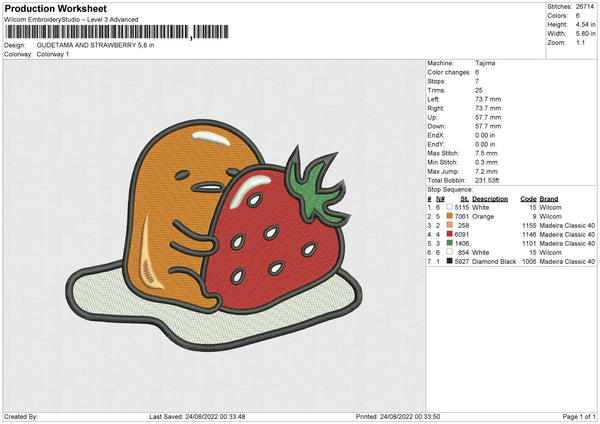Screen dimensions: 600x424
Task: Click the 'Page 1 of 1' footer text
Action: [x=579, y=416]
